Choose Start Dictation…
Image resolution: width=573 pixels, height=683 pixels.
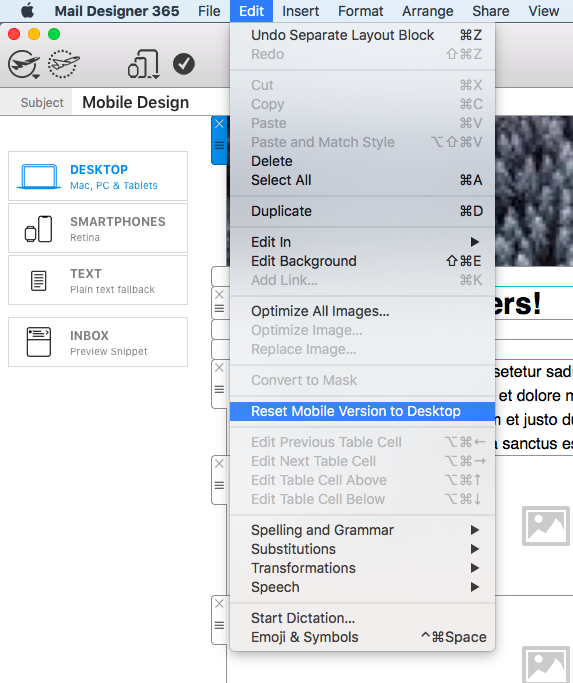click(x=363, y=618)
